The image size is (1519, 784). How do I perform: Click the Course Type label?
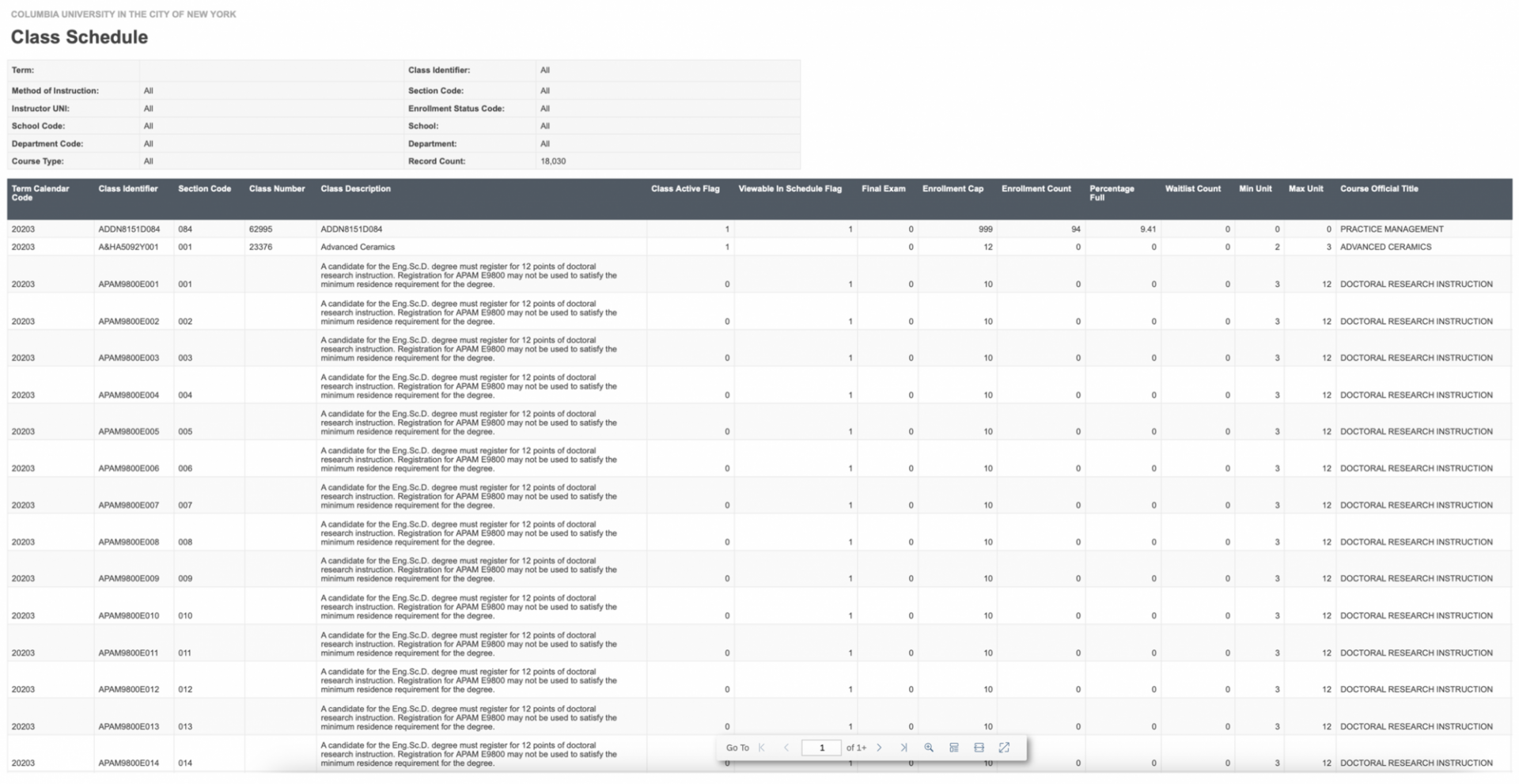point(37,161)
